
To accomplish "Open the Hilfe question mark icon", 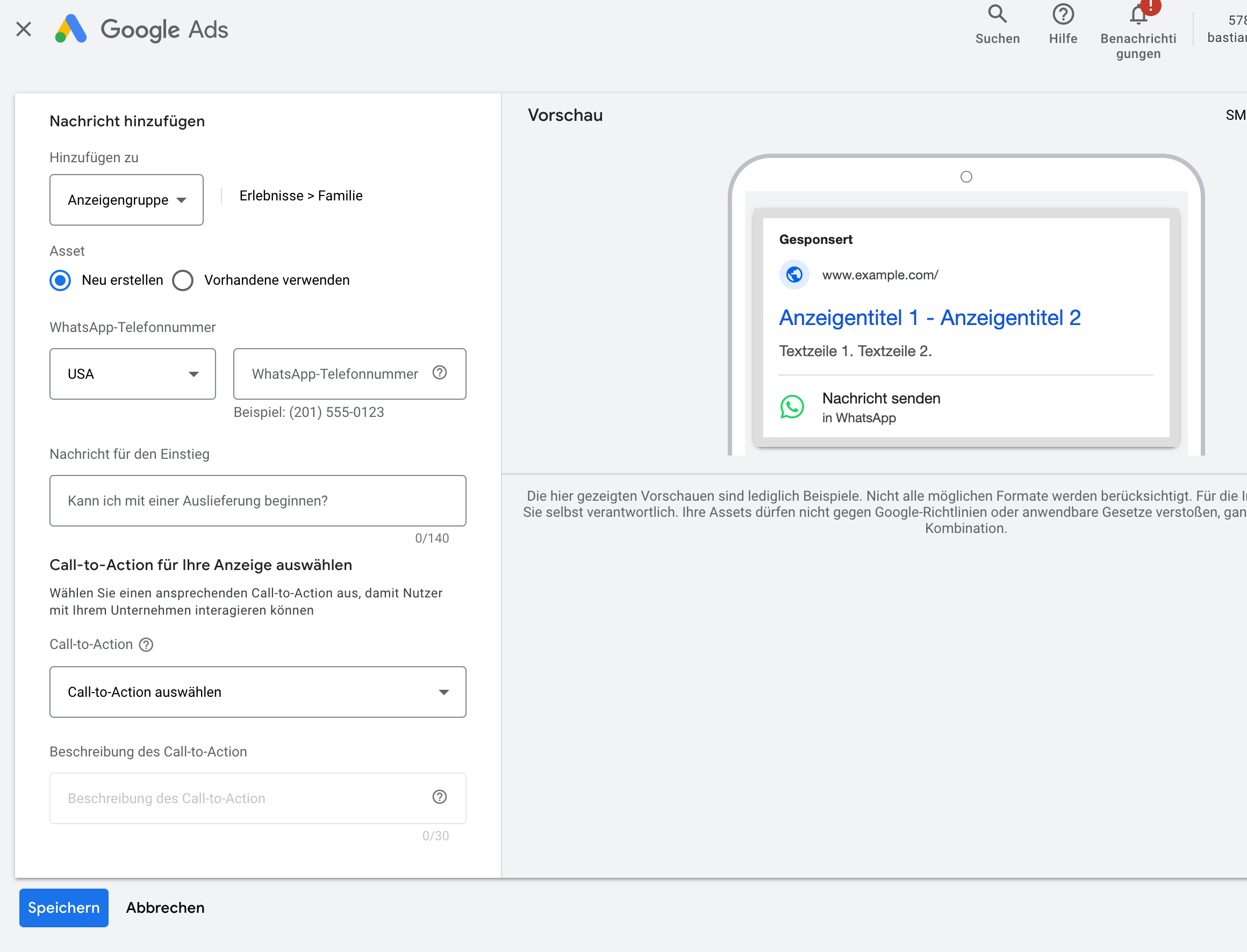I will coord(1063,15).
